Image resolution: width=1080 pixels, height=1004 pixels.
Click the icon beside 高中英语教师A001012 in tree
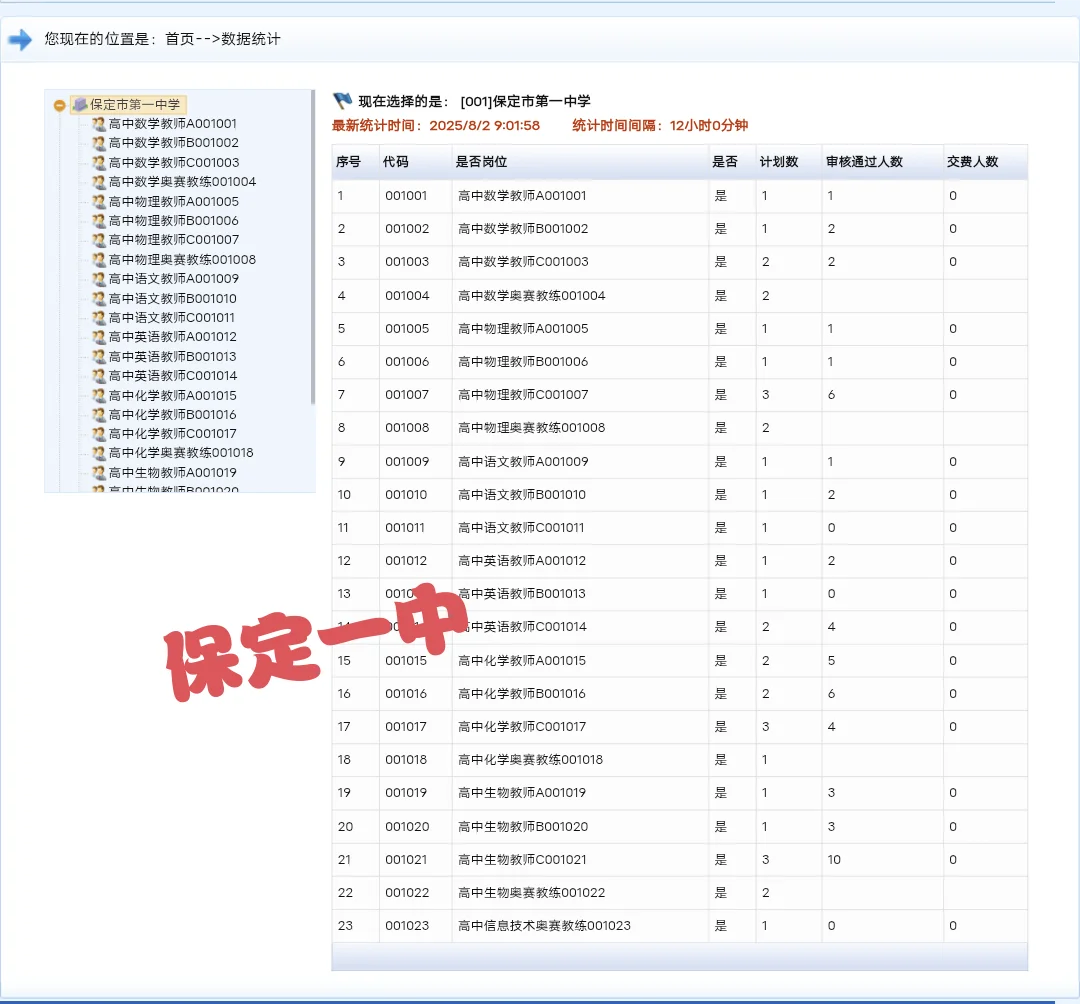[98, 337]
